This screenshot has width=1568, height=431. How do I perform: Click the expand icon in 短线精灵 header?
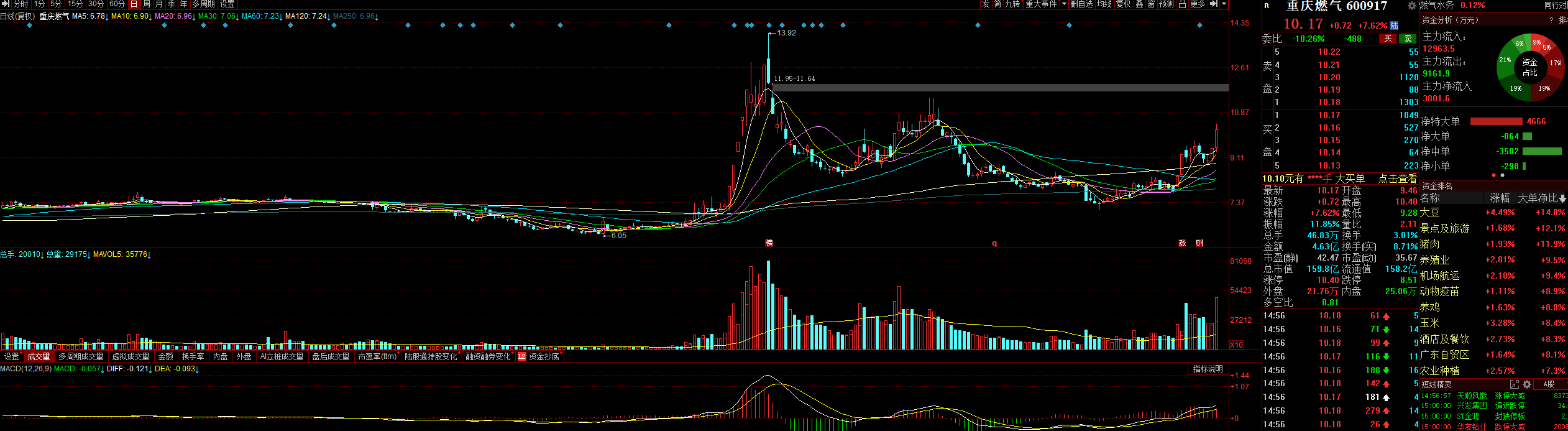tap(1515, 384)
